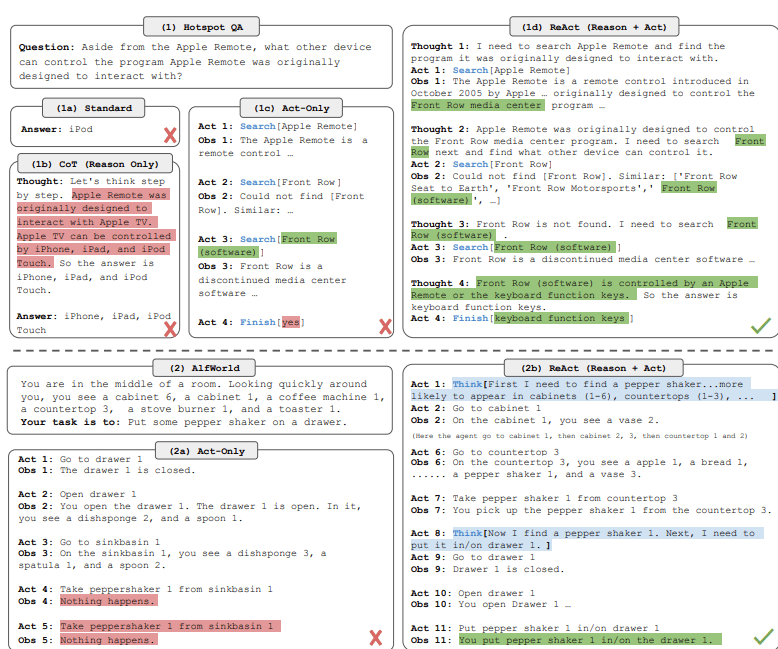This screenshot has height=649, width=778.
Task: Click the "Thought 2:" label in (1d) ReAct
Action: click(440, 129)
